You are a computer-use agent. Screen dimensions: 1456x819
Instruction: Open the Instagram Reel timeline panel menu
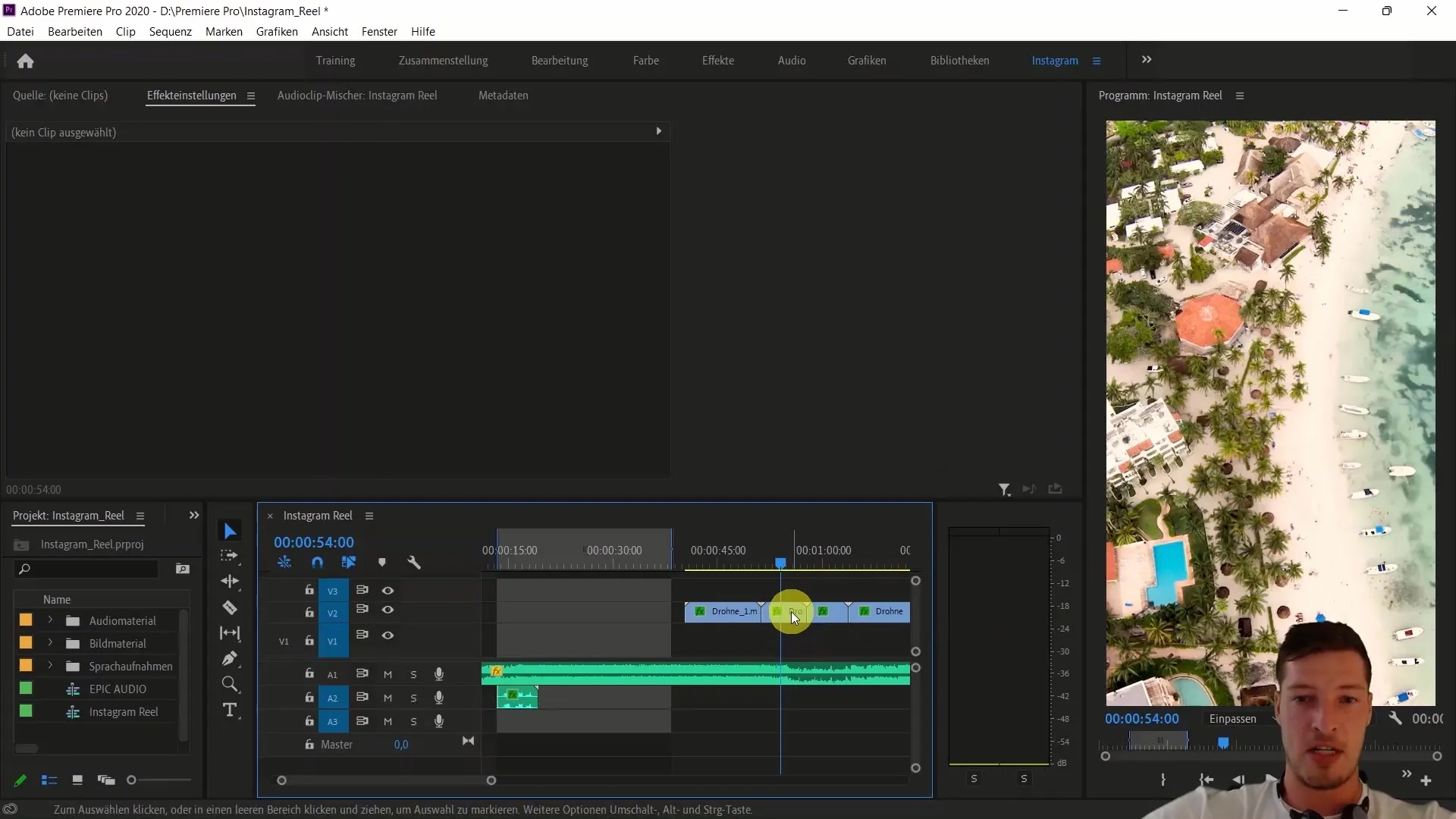coord(369,516)
